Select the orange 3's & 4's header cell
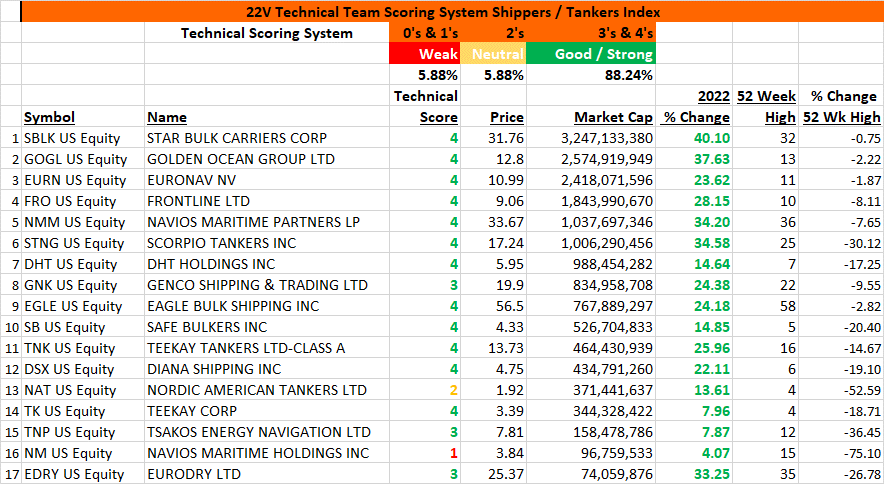 pyautogui.click(x=591, y=33)
